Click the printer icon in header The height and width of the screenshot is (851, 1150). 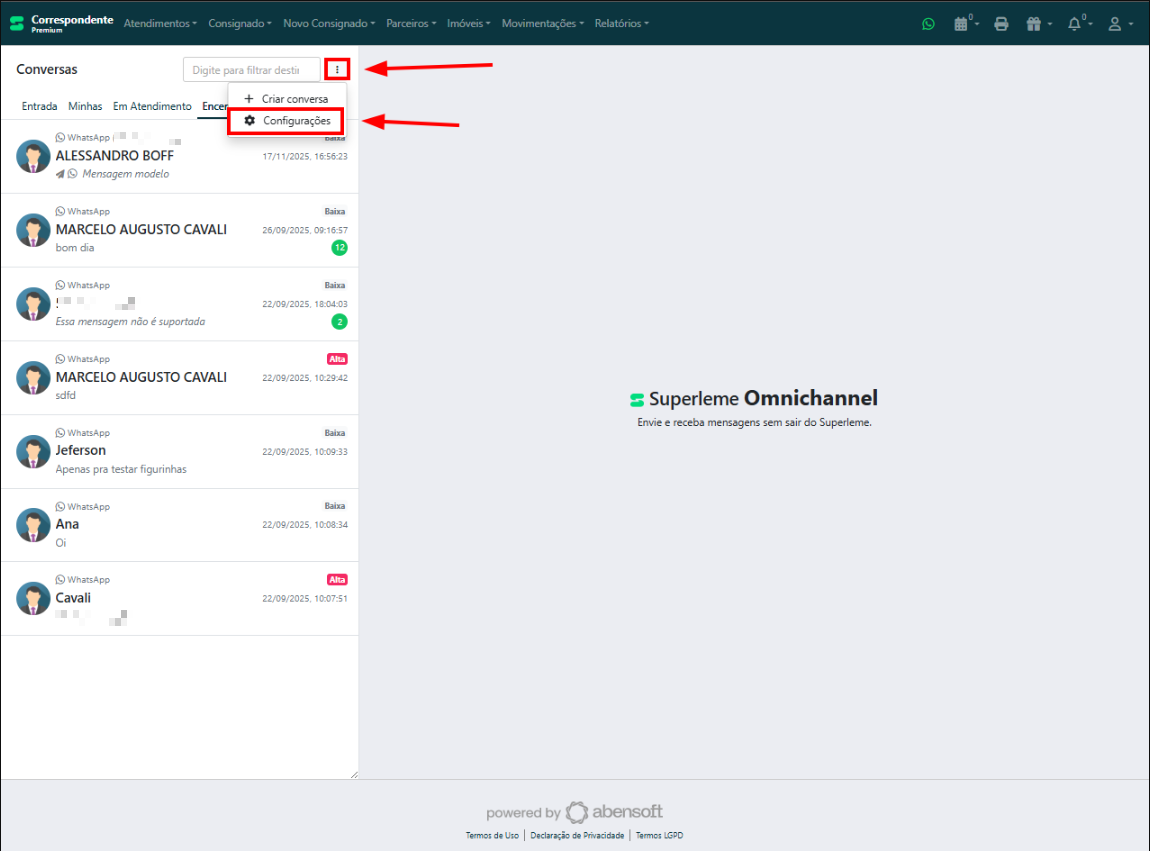[x=1001, y=24]
